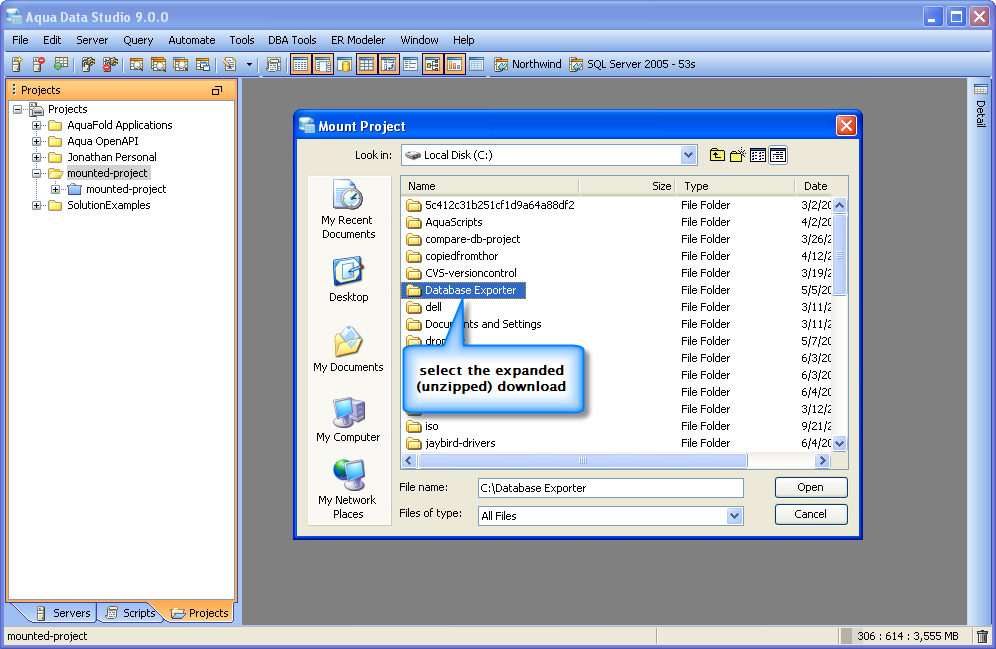Click the Open button

click(811, 487)
